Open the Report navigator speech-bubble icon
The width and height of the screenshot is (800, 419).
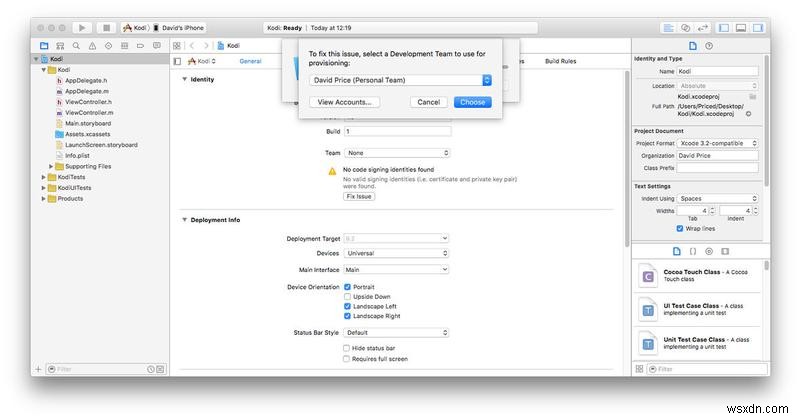[x=157, y=45]
